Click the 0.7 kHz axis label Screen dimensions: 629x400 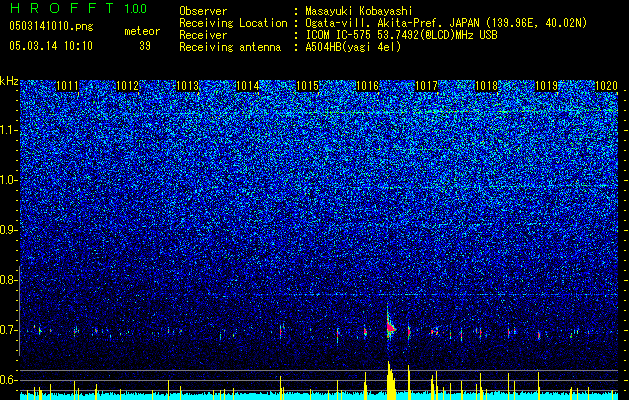click(9, 330)
